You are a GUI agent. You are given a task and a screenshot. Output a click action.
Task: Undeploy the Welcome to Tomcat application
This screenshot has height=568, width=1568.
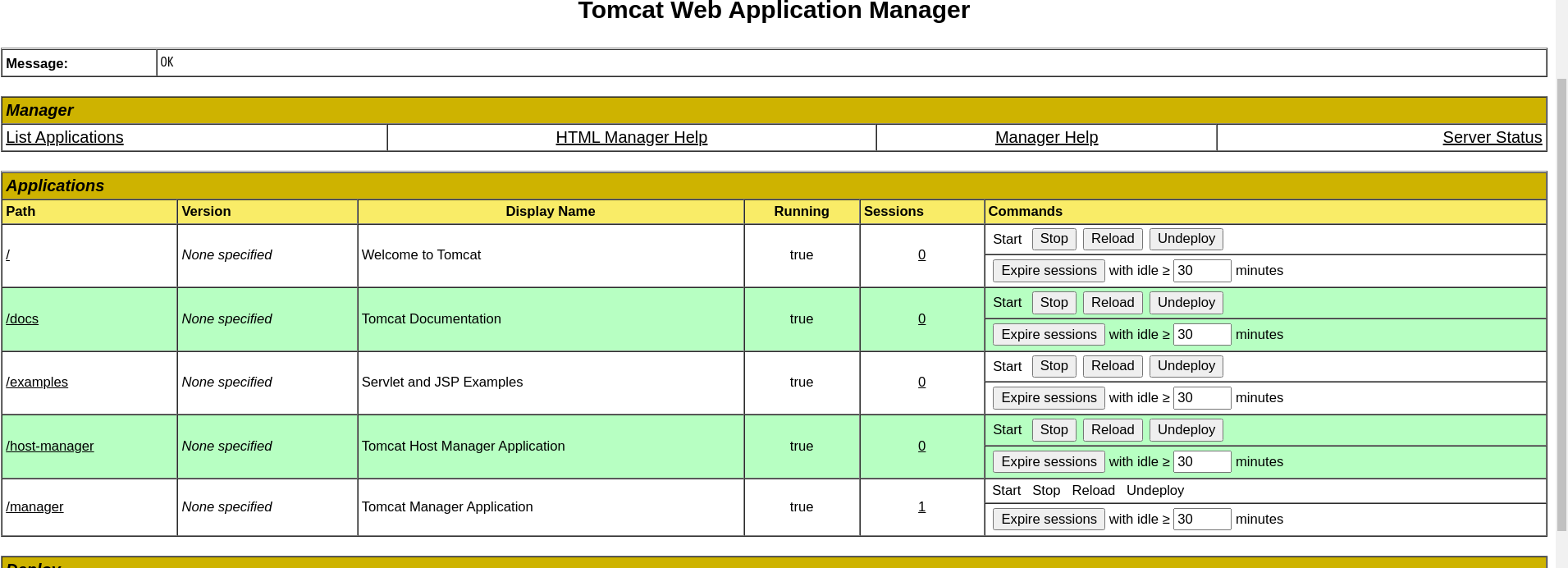1186,239
